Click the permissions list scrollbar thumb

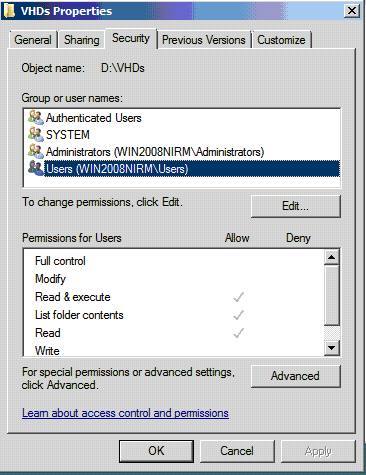[332, 295]
